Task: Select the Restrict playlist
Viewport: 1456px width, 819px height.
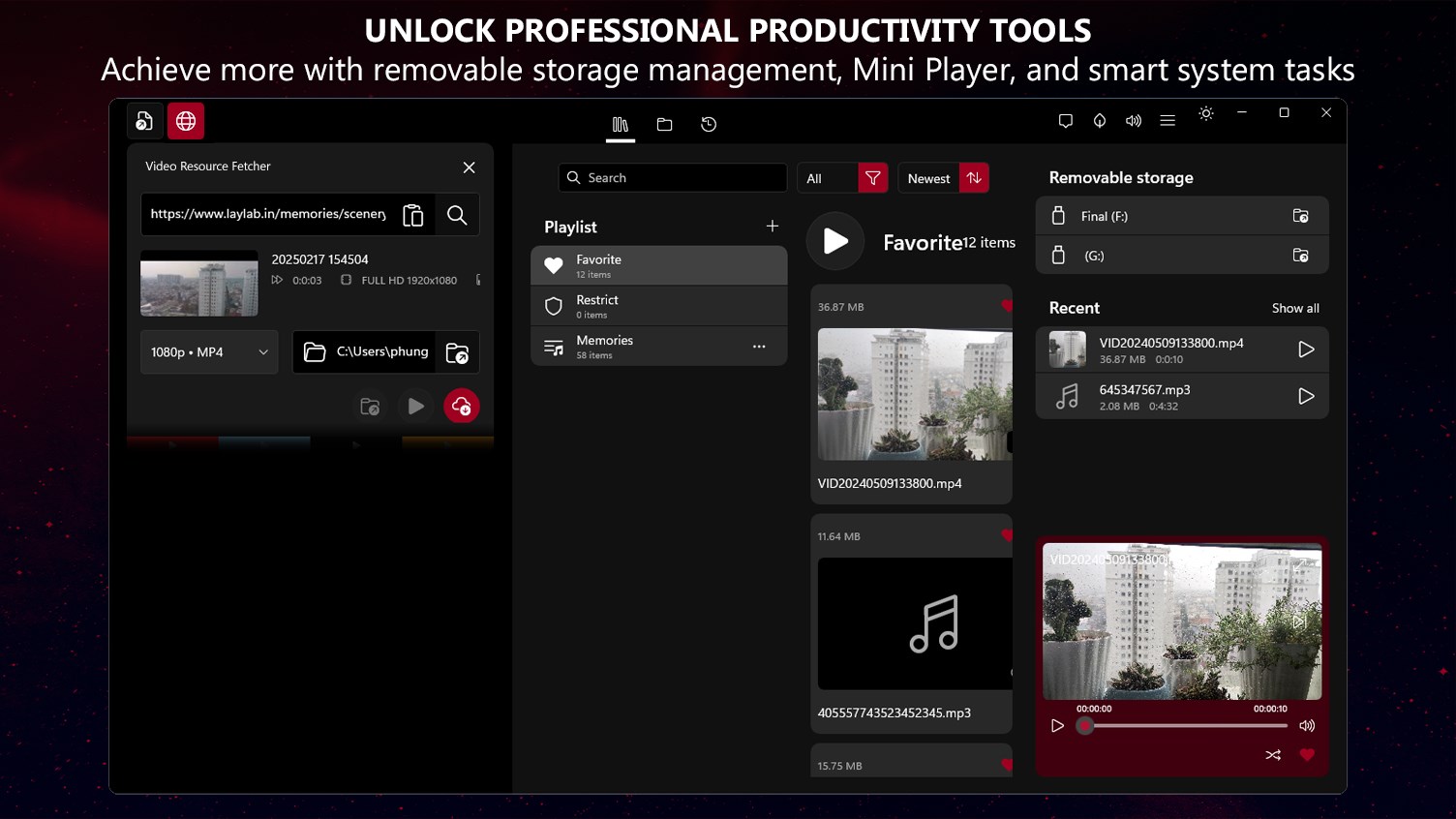Action: click(x=658, y=306)
